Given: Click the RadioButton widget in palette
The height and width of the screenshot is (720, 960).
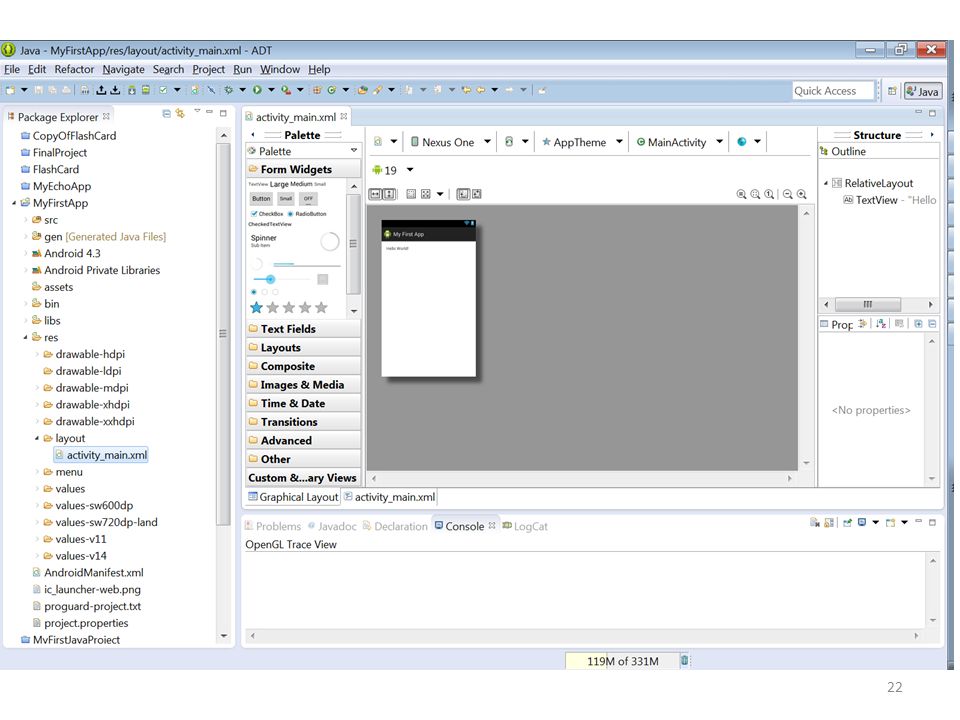Looking at the screenshot, I should (307, 214).
